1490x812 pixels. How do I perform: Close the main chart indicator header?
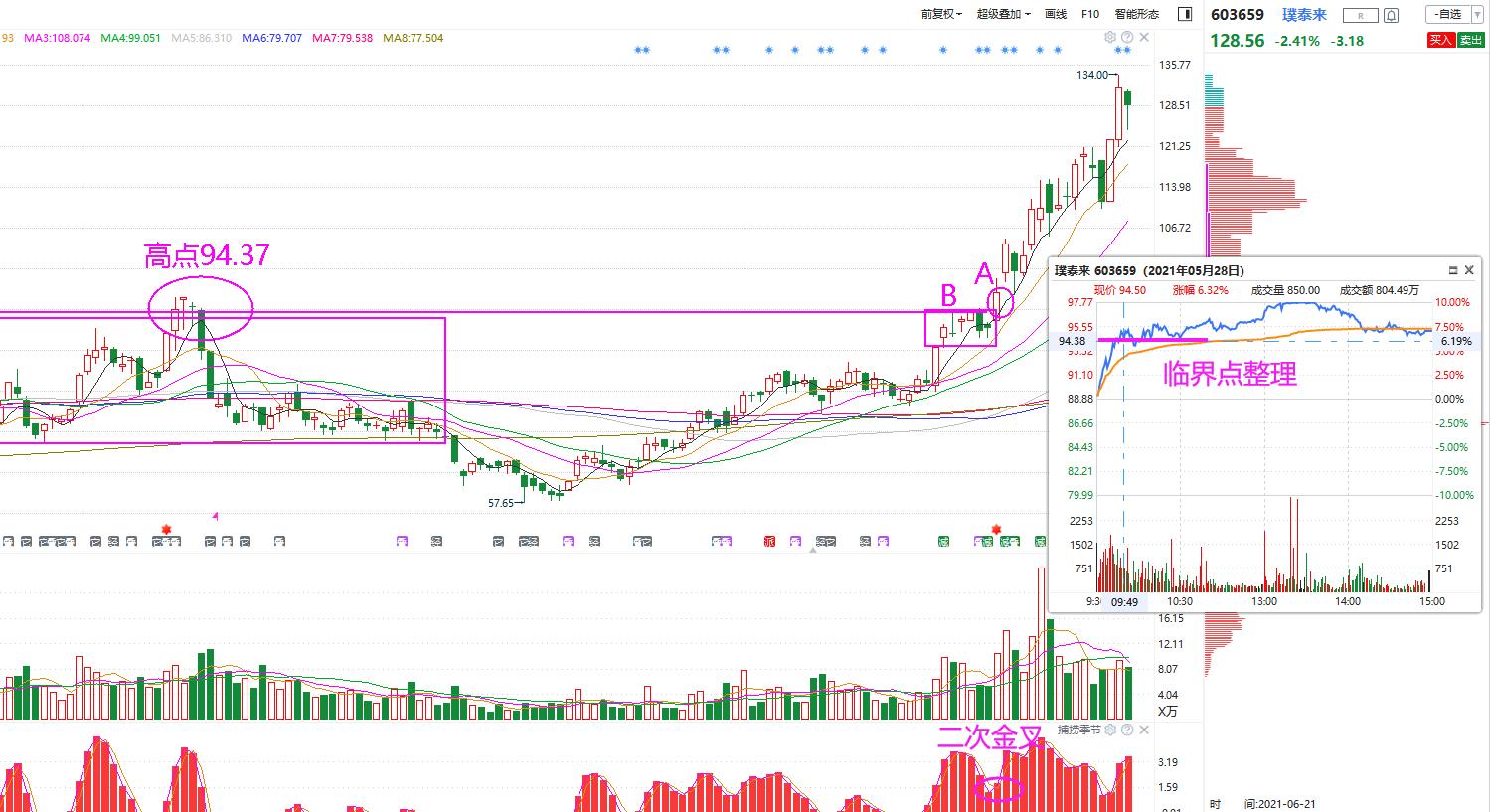[x=1144, y=38]
